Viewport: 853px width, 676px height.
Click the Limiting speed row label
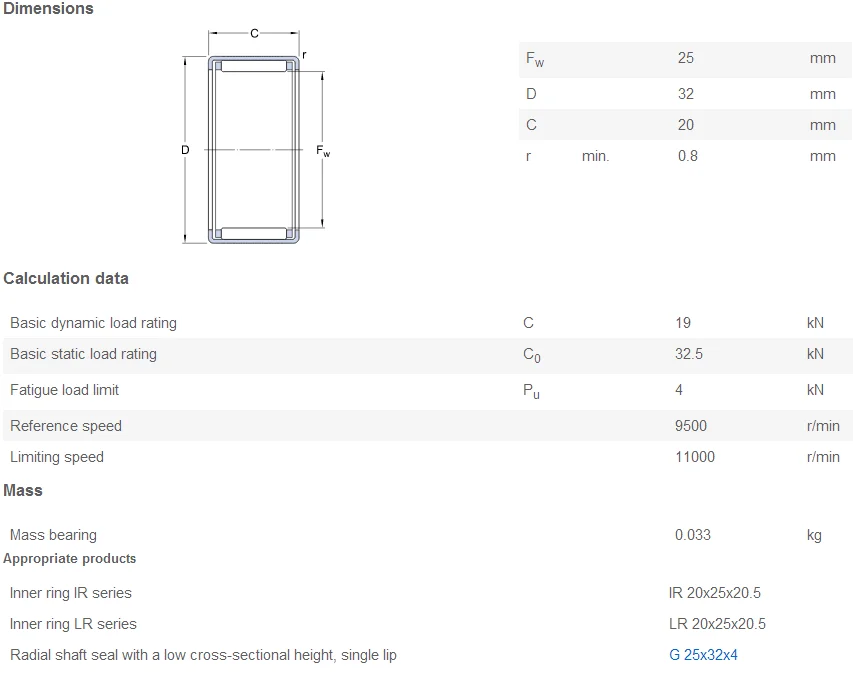click(57, 457)
